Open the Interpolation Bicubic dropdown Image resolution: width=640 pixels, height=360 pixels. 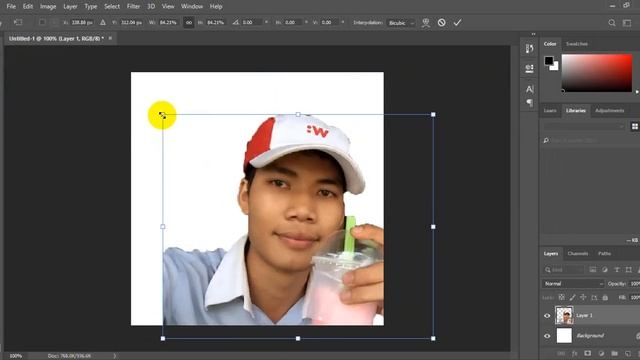(401, 23)
